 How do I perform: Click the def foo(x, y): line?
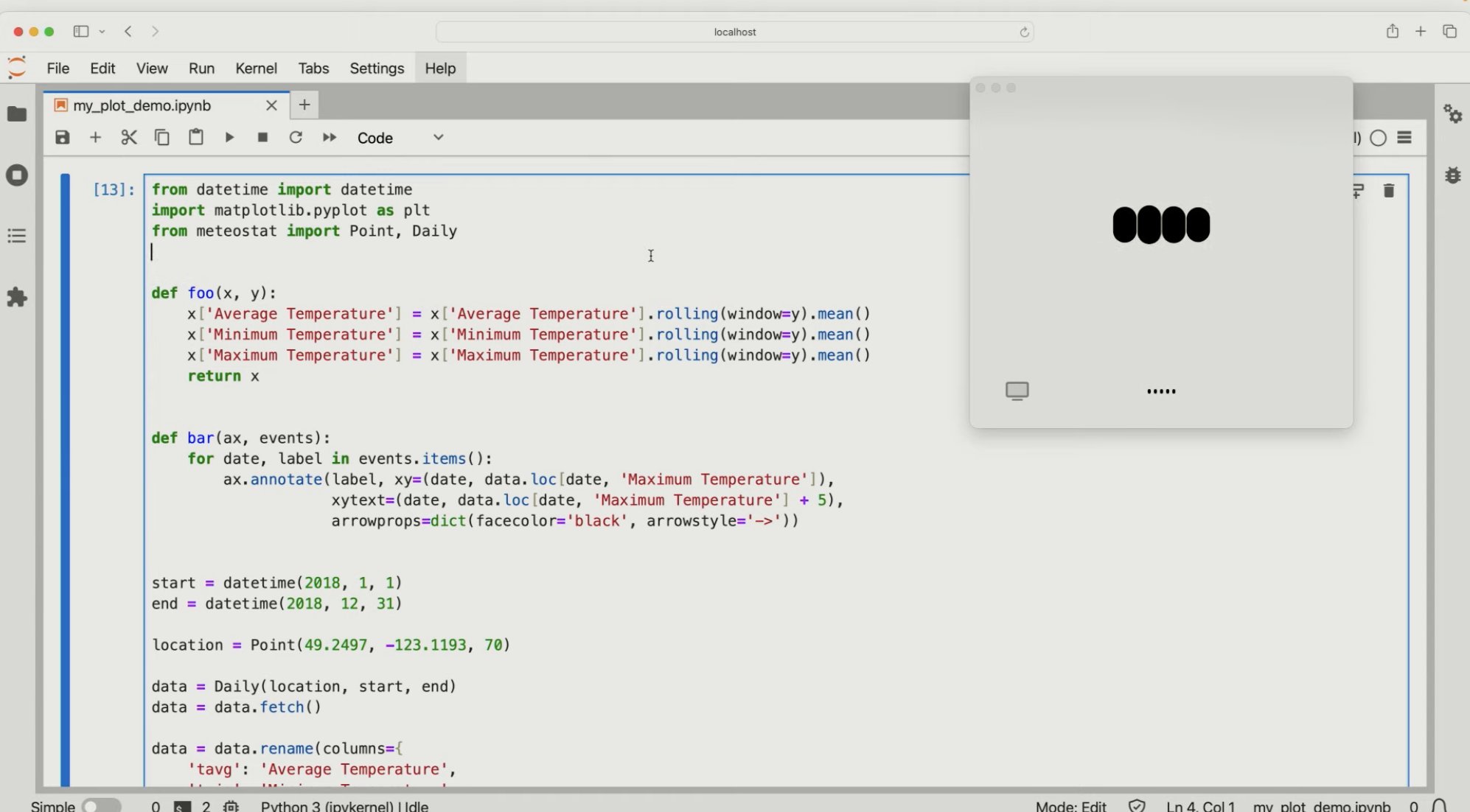pos(214,293)
